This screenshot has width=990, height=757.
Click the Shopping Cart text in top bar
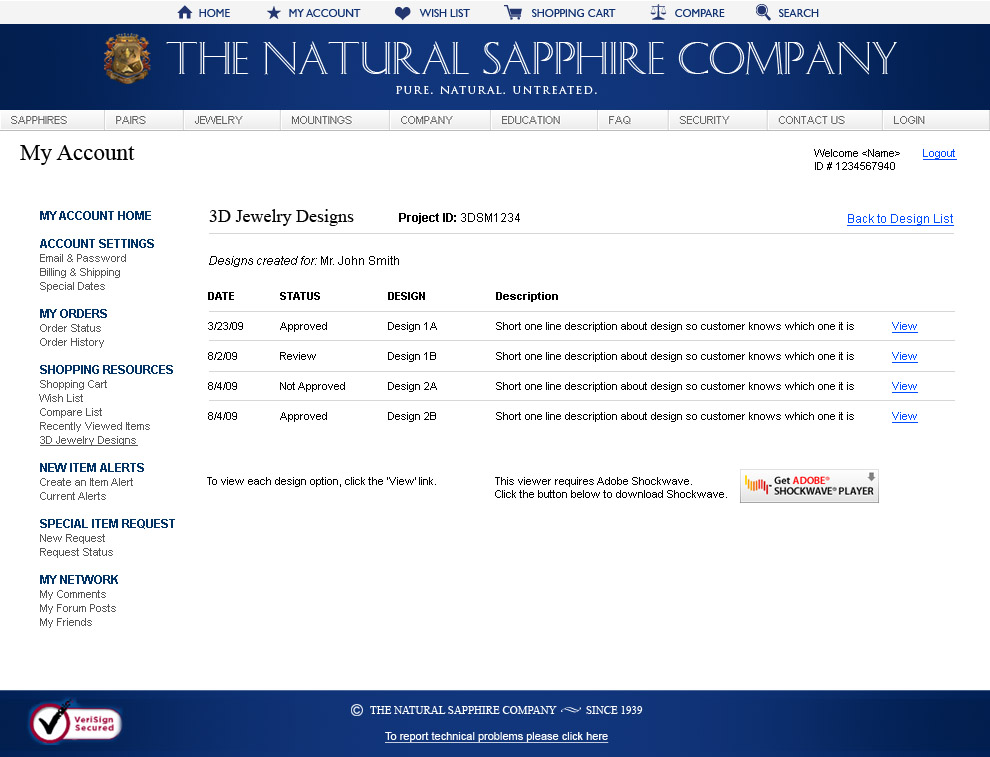pyautogui.click(x=573, y=13)
